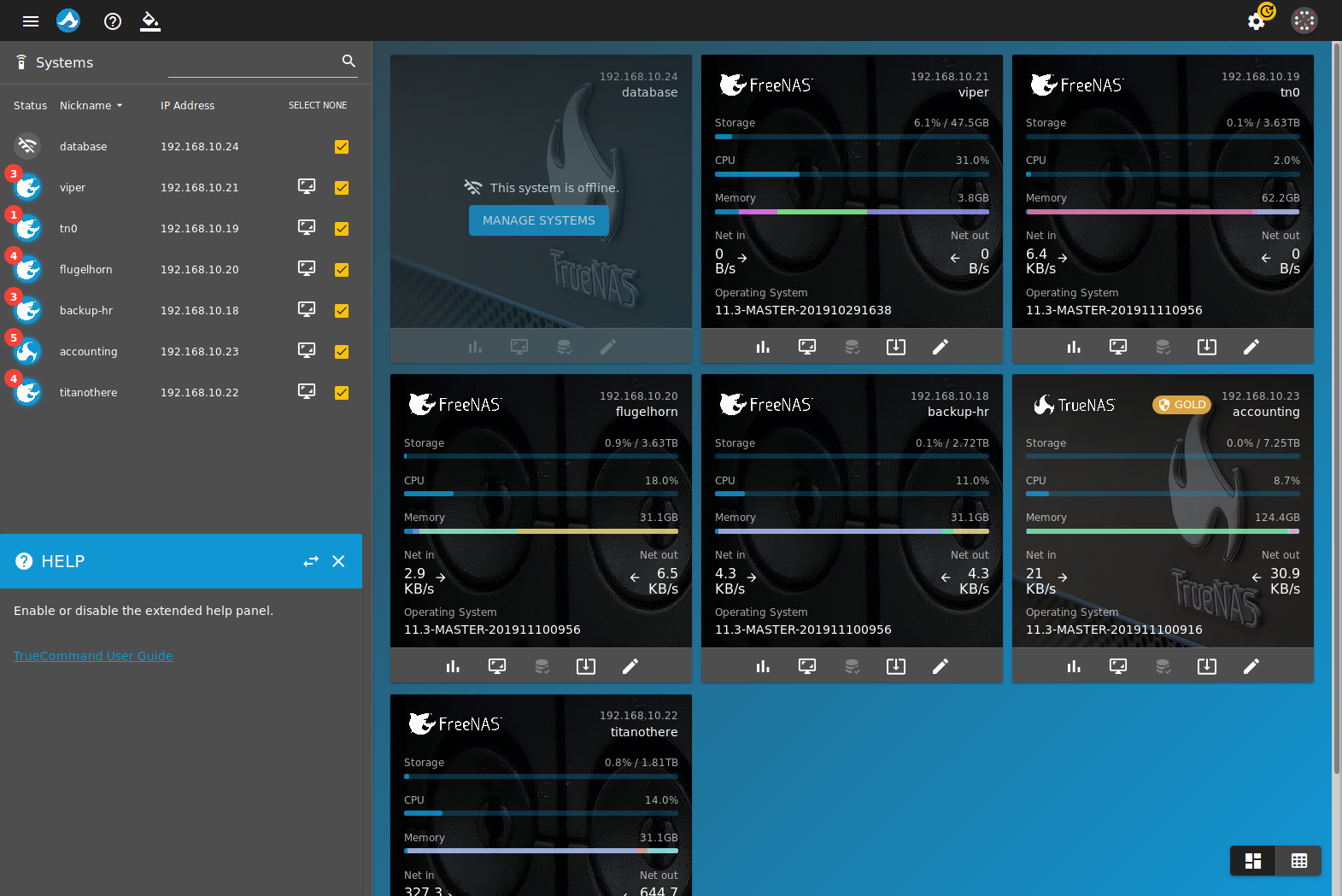Click the viper CPU usage bar

pyautogui.click(x=852, y=174)
